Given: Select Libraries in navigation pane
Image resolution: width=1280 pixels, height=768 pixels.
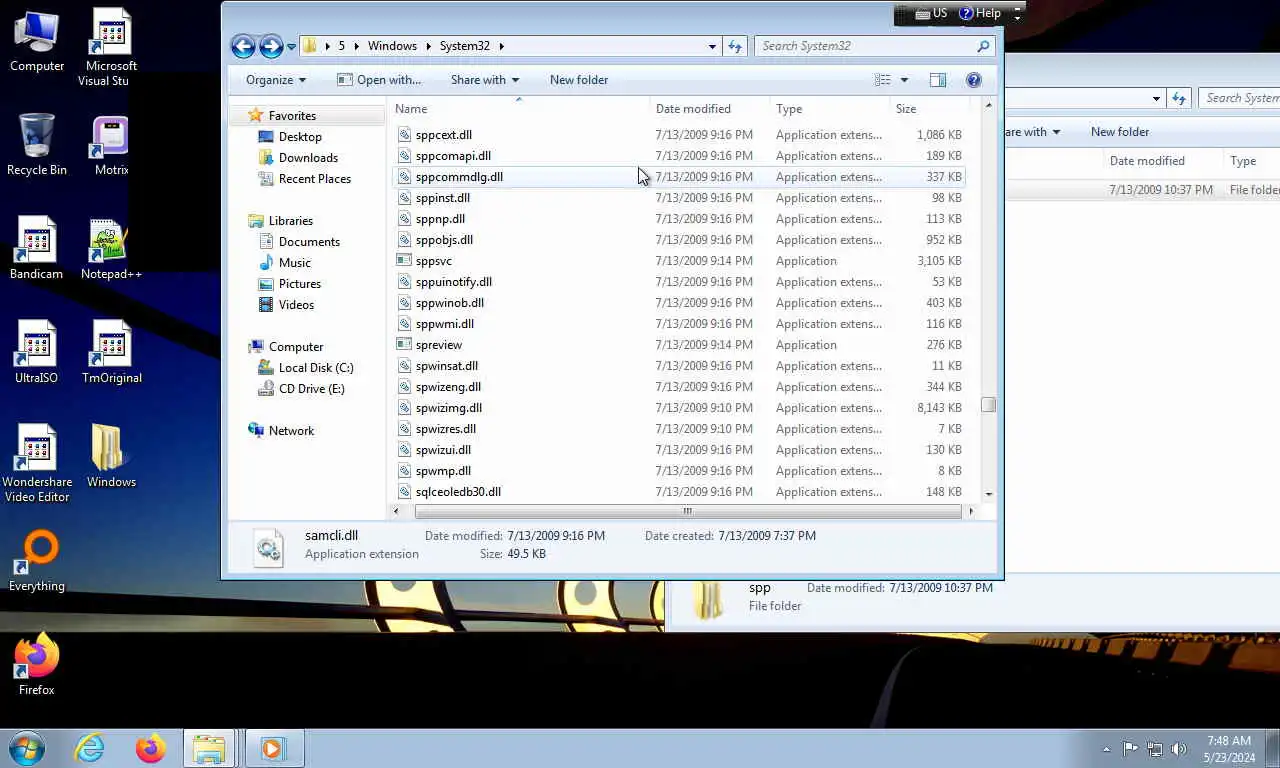Looking at the screenshot, I should tap(290, 221).
